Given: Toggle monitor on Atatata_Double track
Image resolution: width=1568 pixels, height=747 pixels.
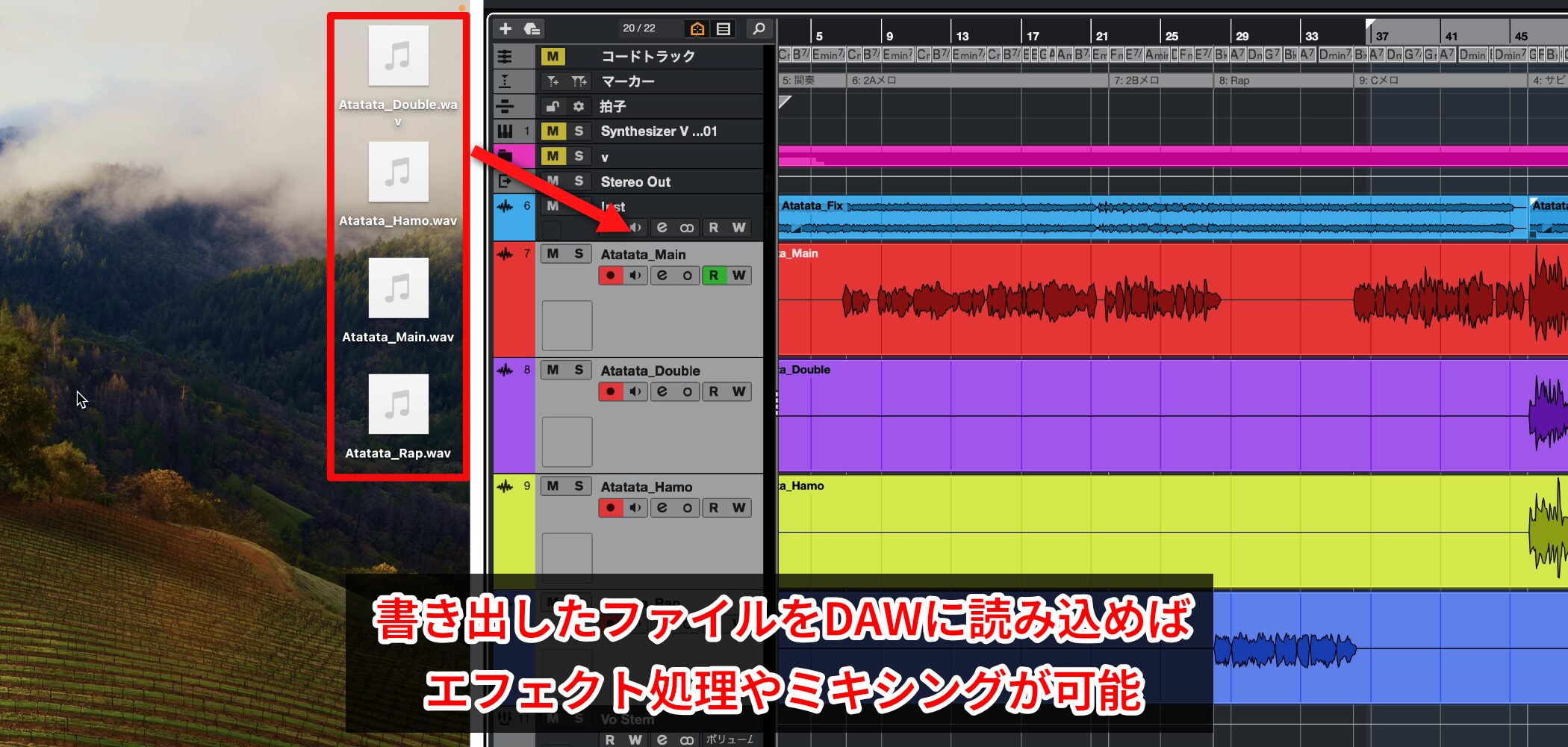Looking at the screenshot, I should [x=635, y=391].
